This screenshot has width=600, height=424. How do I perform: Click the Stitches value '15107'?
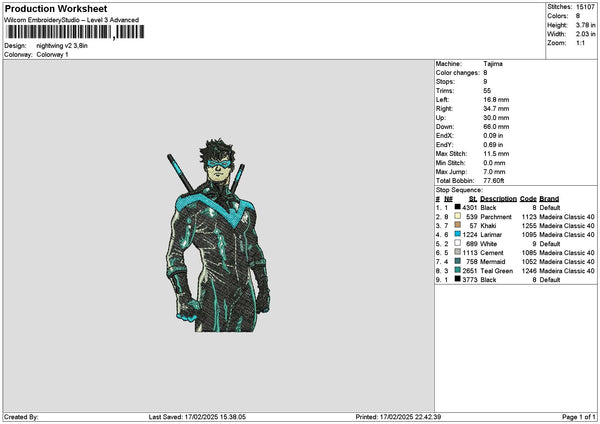coord(585,7)
